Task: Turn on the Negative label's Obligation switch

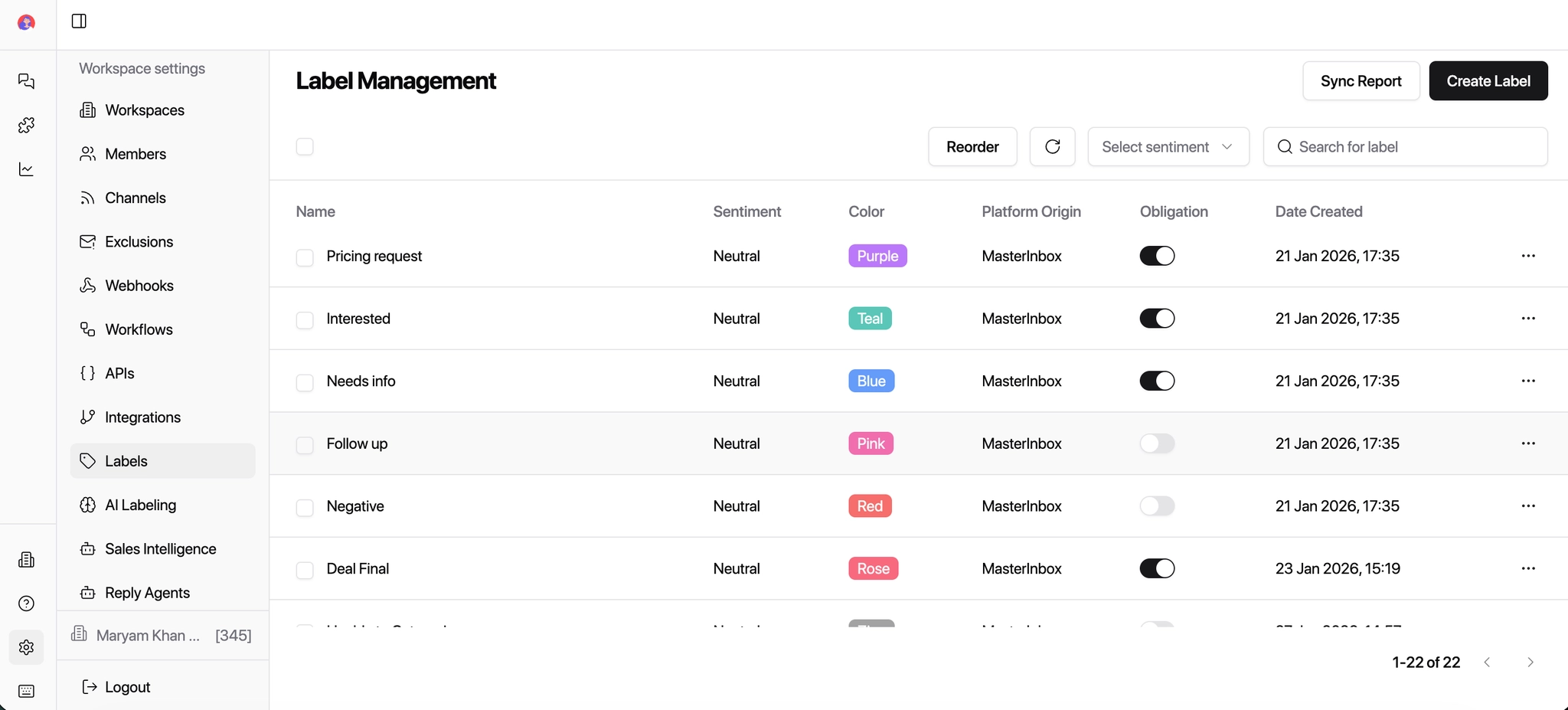Action: tap(1157, 506)
